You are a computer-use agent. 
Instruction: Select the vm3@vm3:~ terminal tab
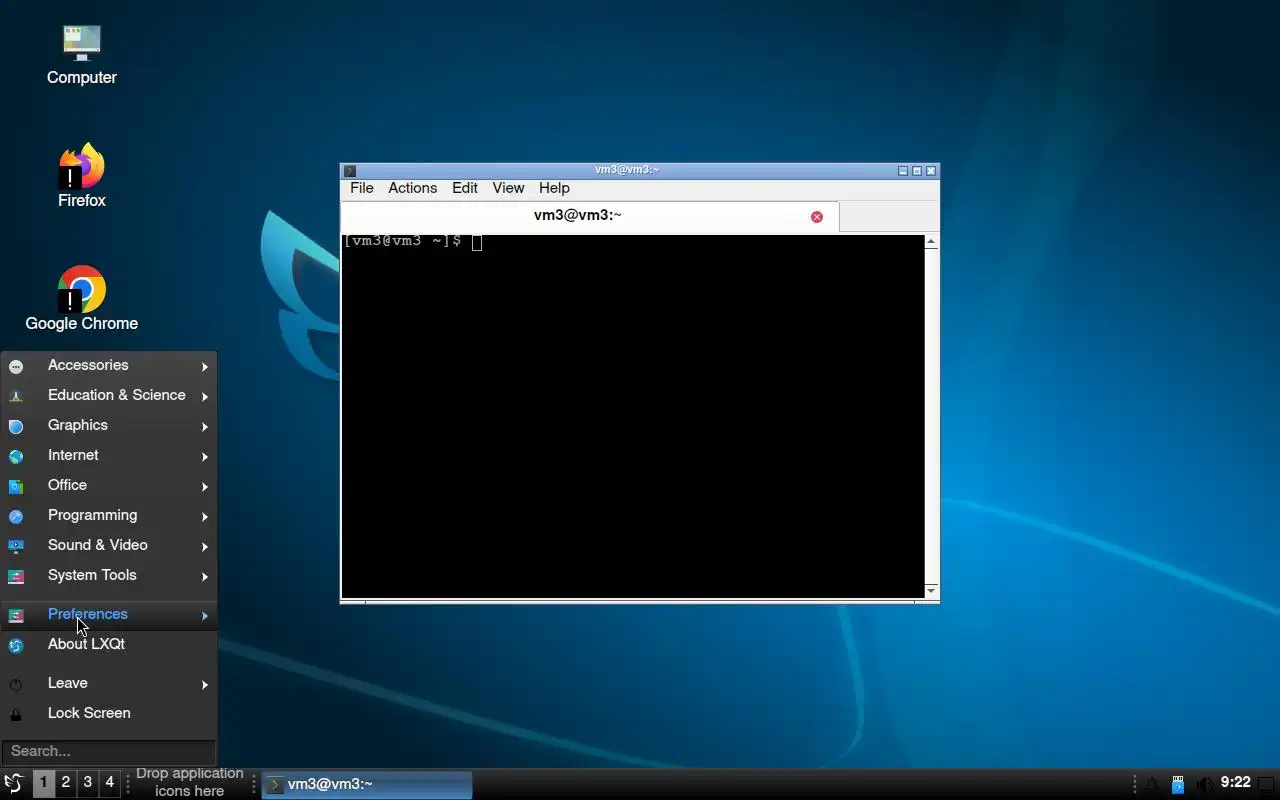pos(590,216)
